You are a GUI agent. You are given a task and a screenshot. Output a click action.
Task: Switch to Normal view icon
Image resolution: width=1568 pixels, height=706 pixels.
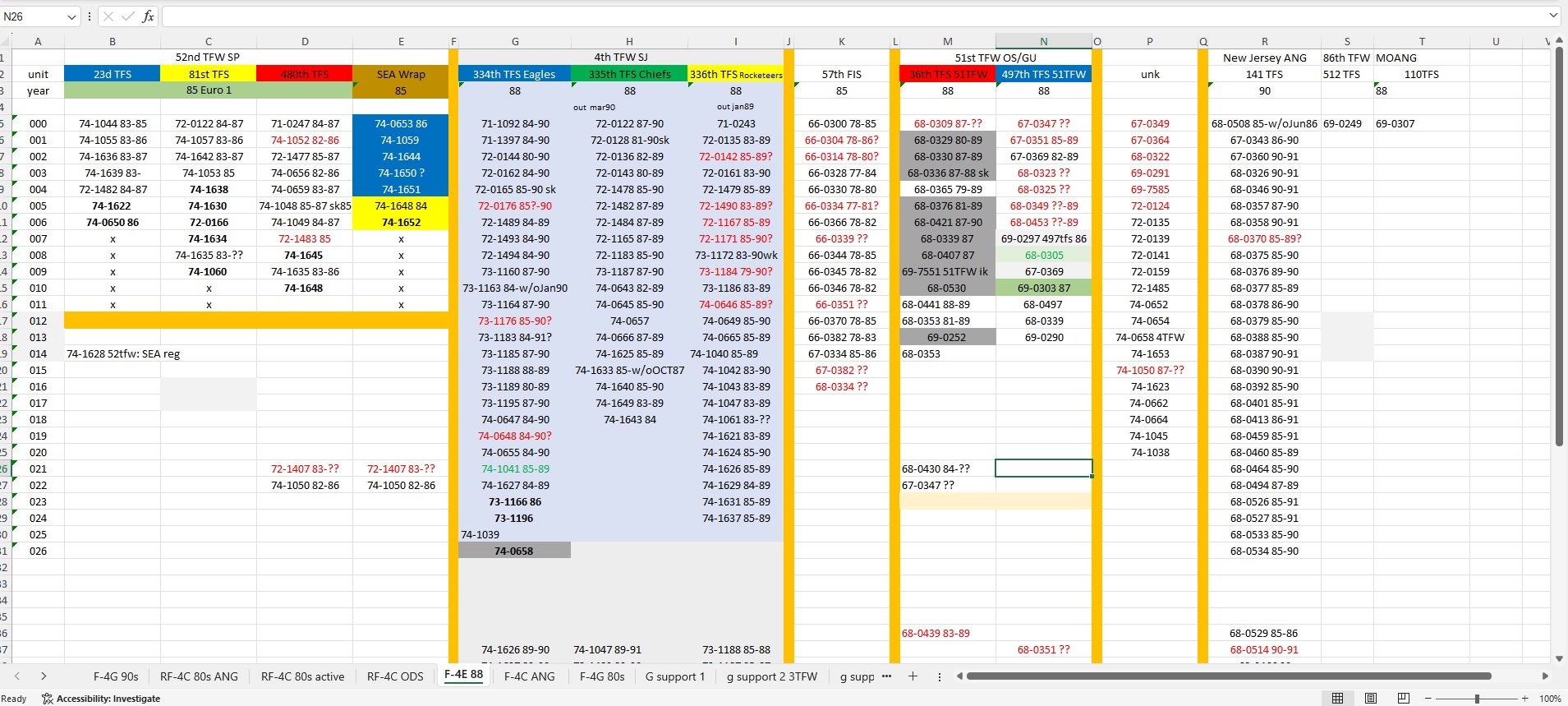(x=1337, y=698)
